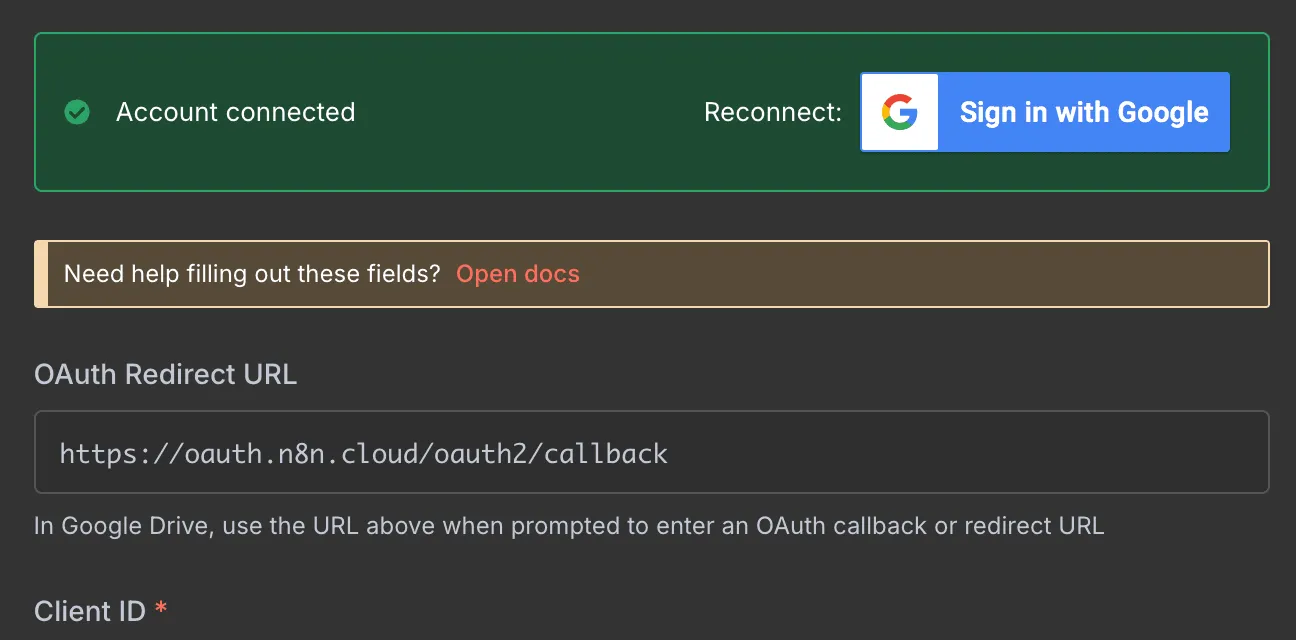Viewport: 1296px width, 640px height.
Task: Click the "Client ID" field label
Action: point(89,610)
